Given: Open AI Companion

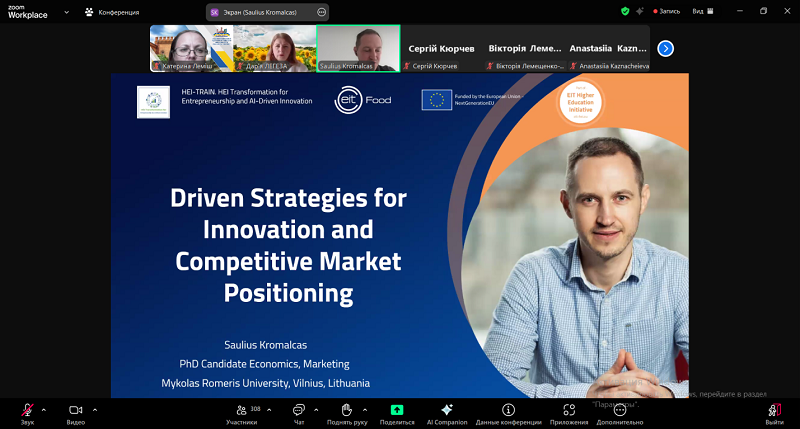Looking at the screenshot, I should coord(447,414).
